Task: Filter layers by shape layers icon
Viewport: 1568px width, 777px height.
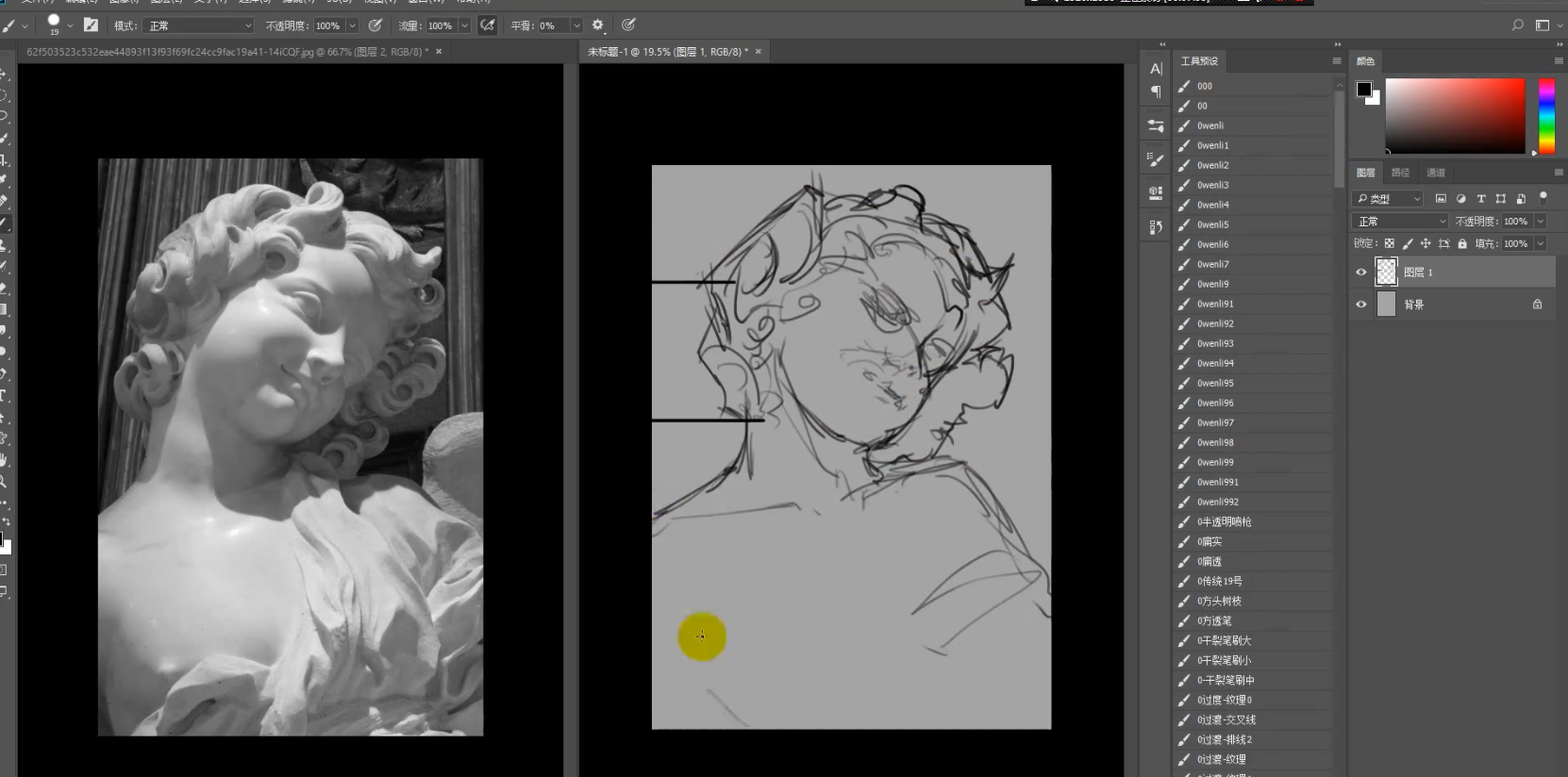Action: [x=1501, y=199]
